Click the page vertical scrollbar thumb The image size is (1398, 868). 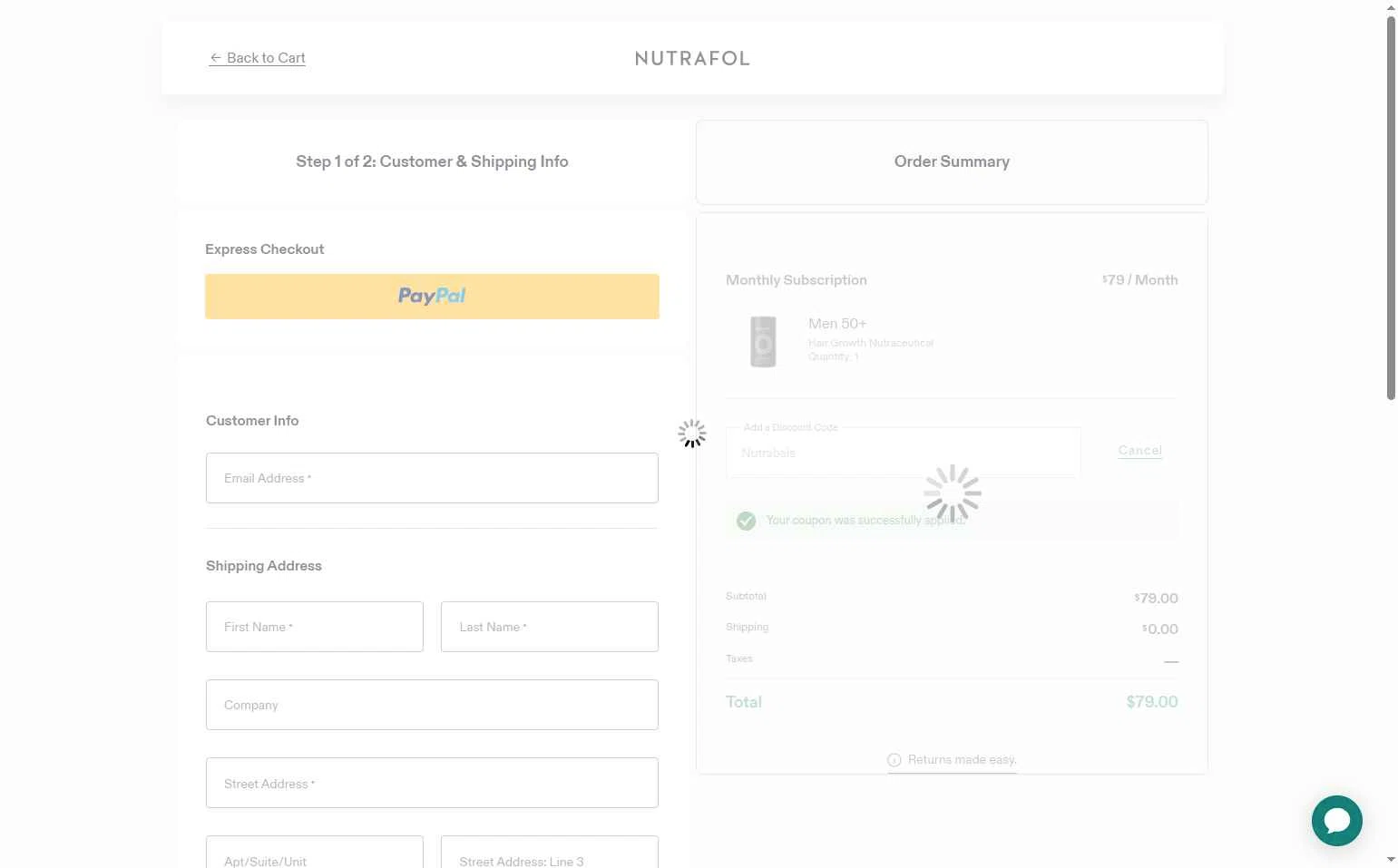tap(1391, 209)
